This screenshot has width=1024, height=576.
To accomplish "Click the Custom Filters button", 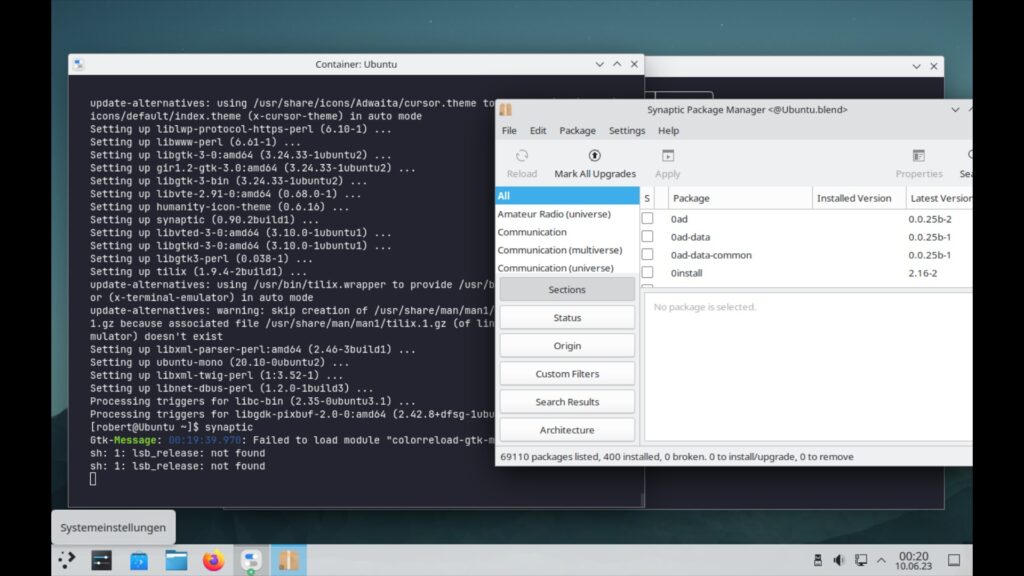I will point(567,374).
